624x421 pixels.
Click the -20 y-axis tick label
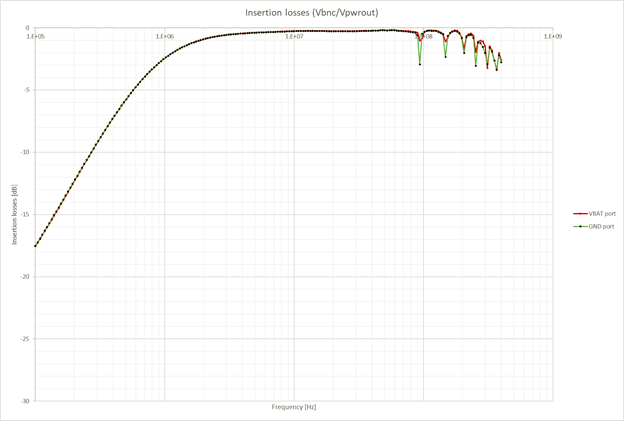(25, 277)
